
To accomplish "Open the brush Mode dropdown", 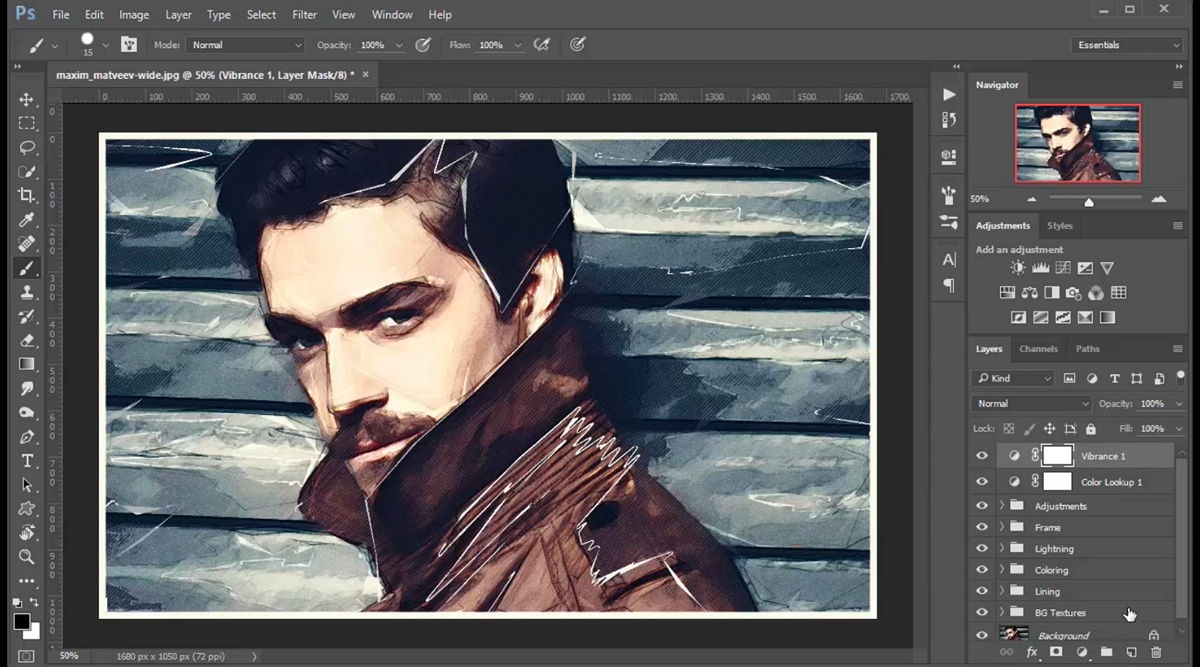I will point(246,45).
